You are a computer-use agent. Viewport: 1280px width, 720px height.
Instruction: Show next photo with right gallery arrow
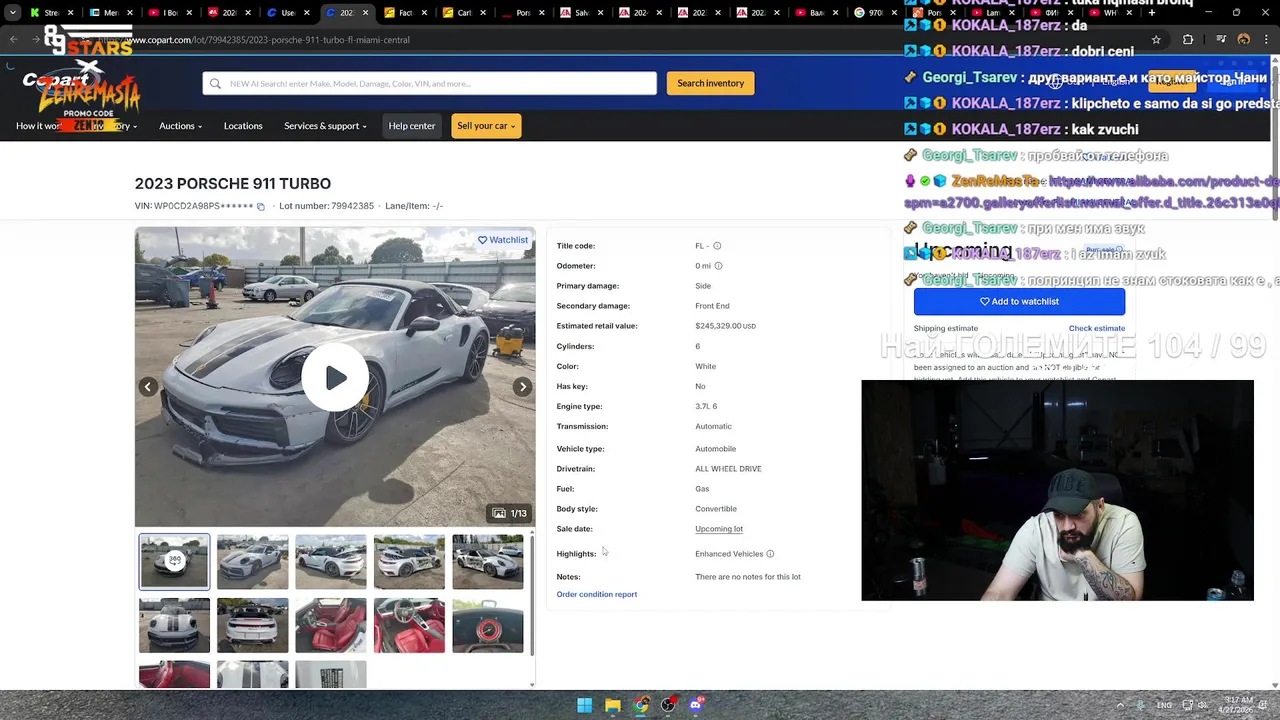522,387
